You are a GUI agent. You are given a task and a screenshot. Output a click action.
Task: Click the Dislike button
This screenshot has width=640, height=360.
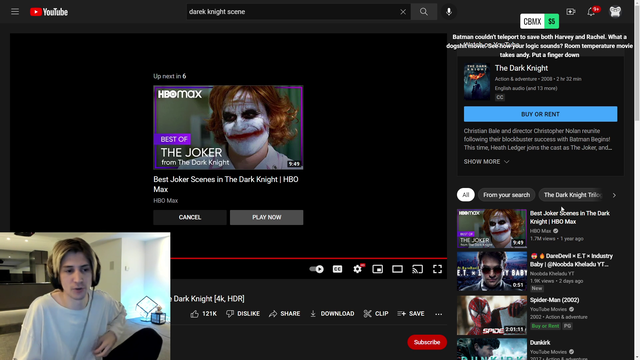(x=243, y=313)
